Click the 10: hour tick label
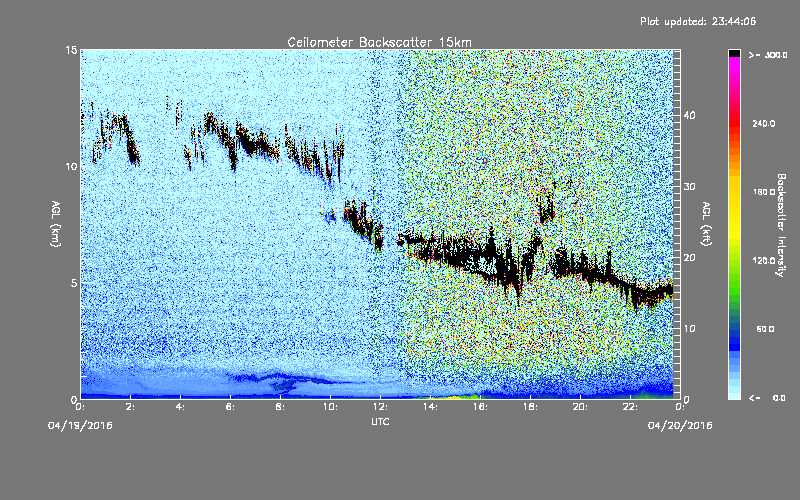Image resolution: width=800 pixels, height=500 pixels. point(330,407)
